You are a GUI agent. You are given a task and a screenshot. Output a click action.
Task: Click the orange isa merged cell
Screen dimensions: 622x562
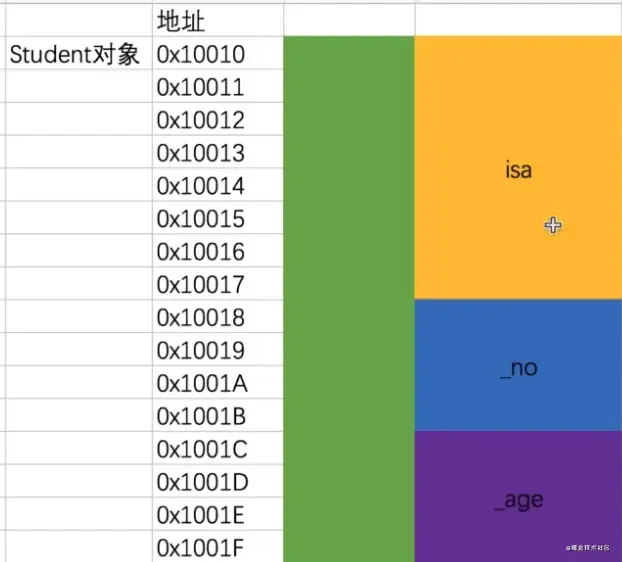coord(518,168)
